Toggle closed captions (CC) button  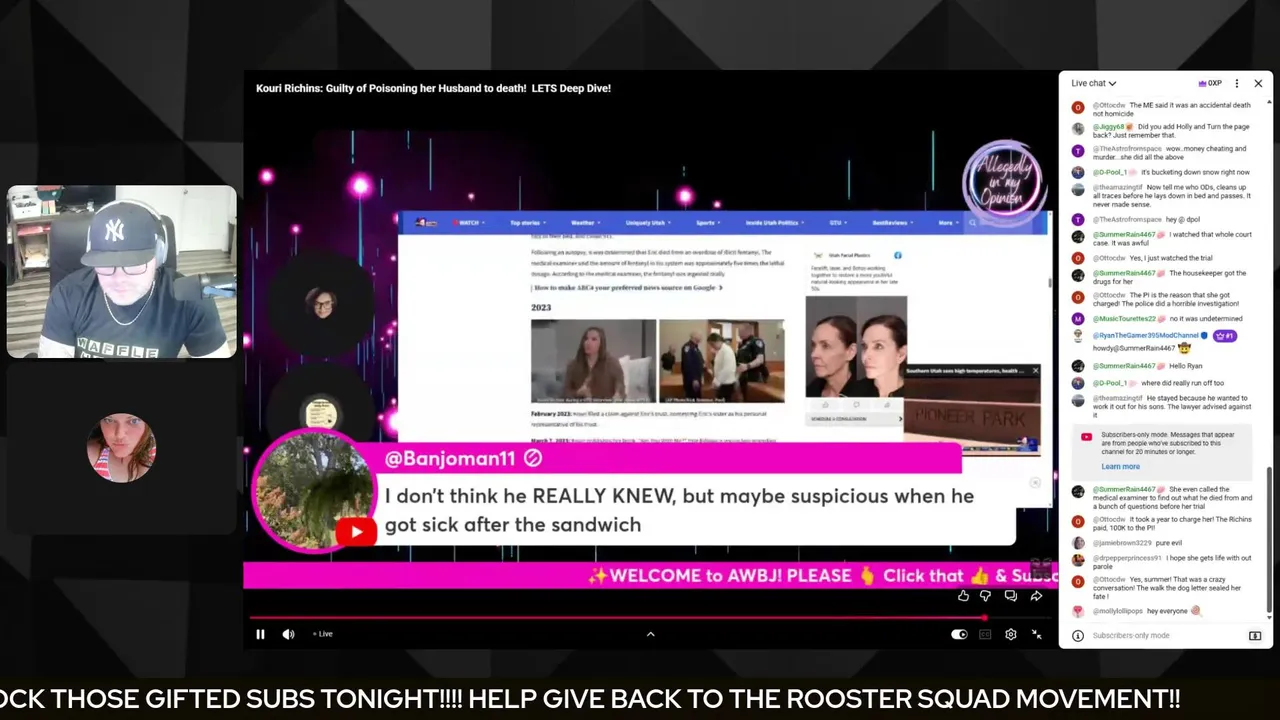[x=985, y=634]
